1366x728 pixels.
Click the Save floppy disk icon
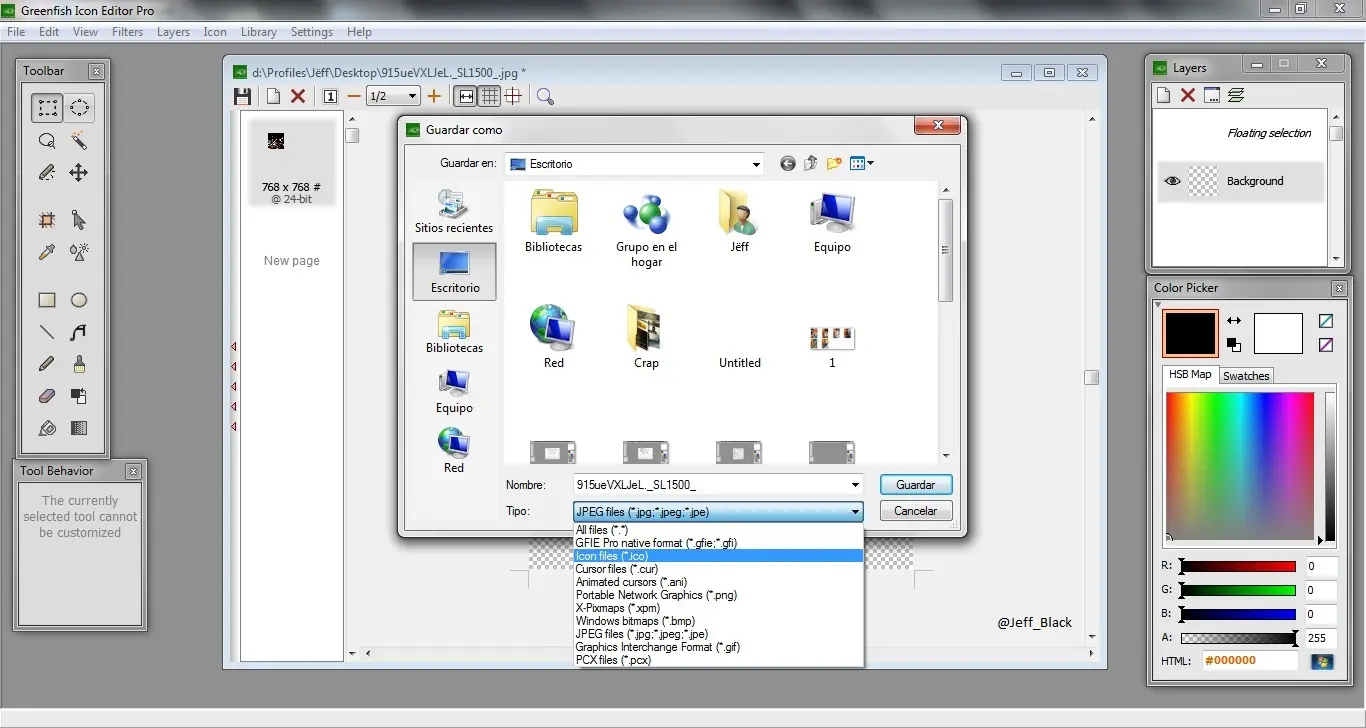pyautogui.click(x=242, y=96)
